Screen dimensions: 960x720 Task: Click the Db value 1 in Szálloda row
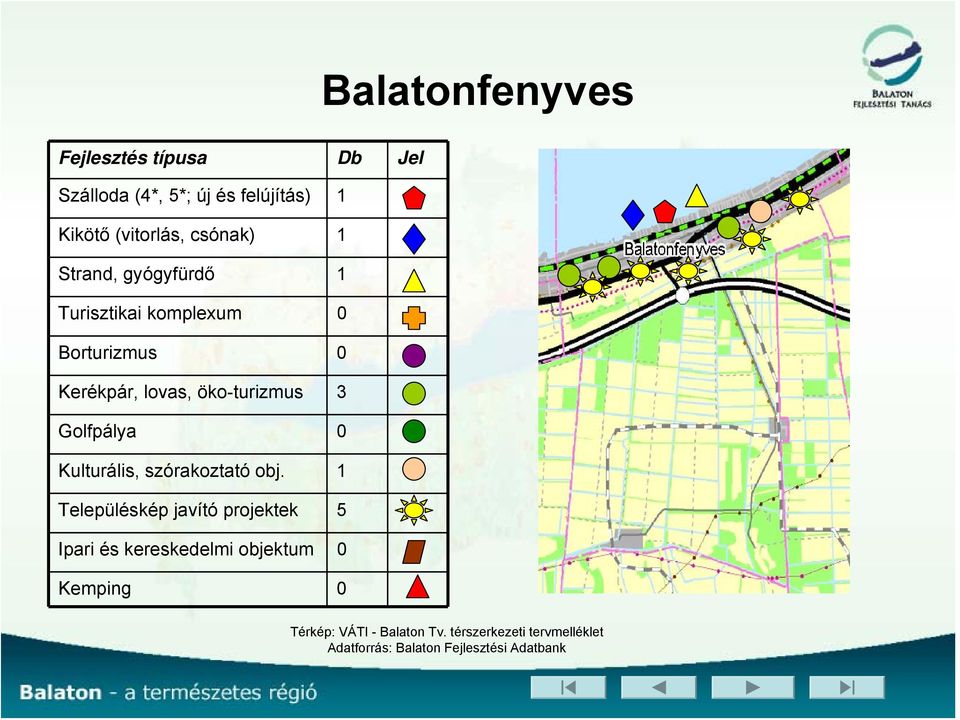(x=341, y=196)
